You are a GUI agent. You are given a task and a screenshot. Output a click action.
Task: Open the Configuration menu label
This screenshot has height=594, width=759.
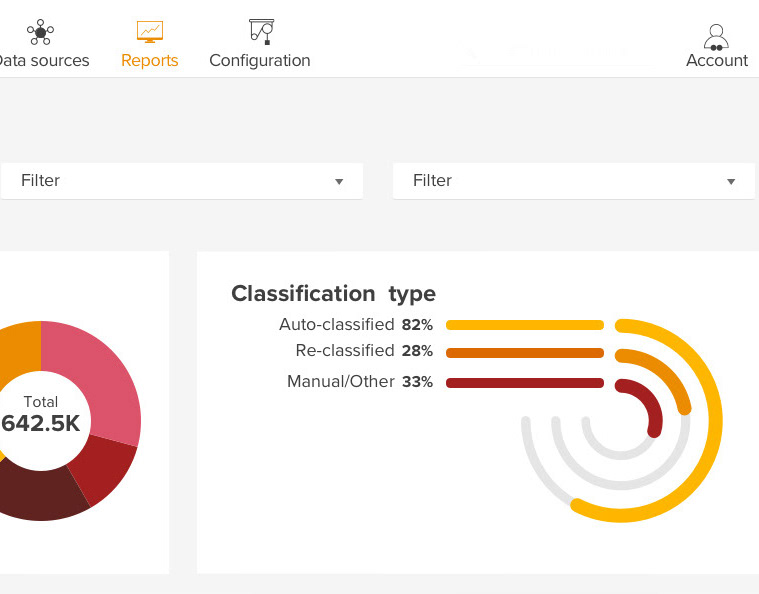tap(260, 61)
